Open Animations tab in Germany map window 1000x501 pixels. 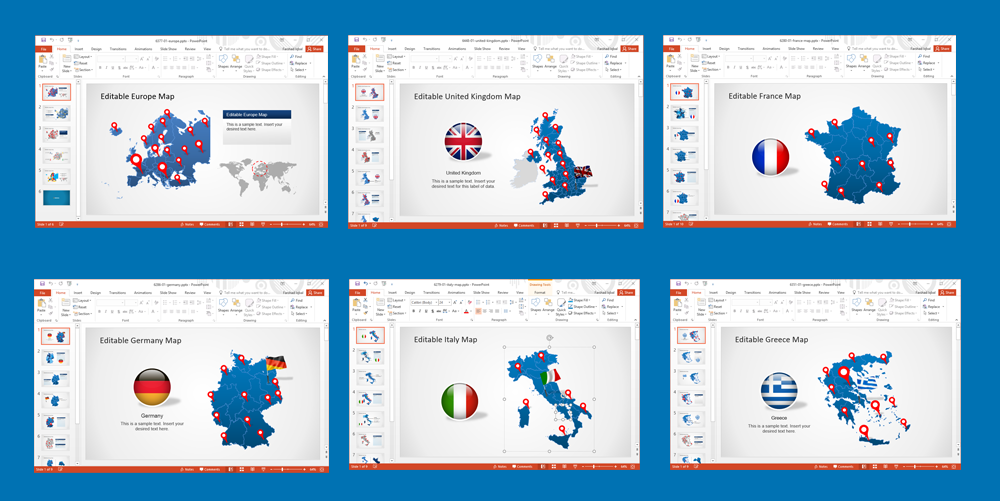143,293
